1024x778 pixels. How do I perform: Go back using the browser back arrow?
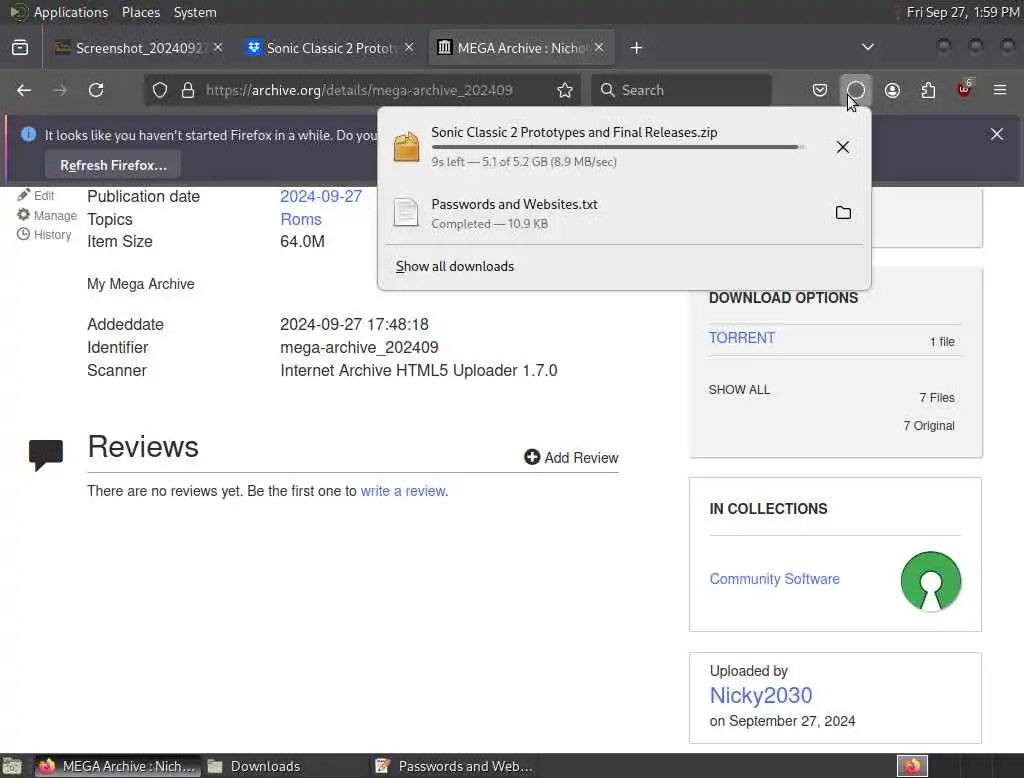[24, 90]
